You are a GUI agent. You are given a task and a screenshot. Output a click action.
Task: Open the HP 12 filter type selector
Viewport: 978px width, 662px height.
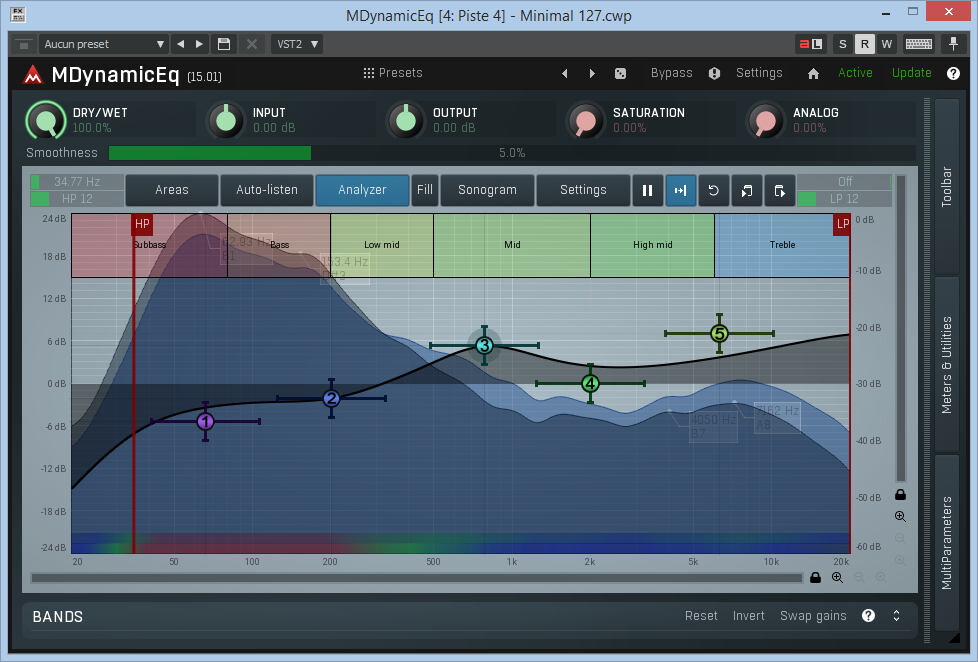point(77,198)
